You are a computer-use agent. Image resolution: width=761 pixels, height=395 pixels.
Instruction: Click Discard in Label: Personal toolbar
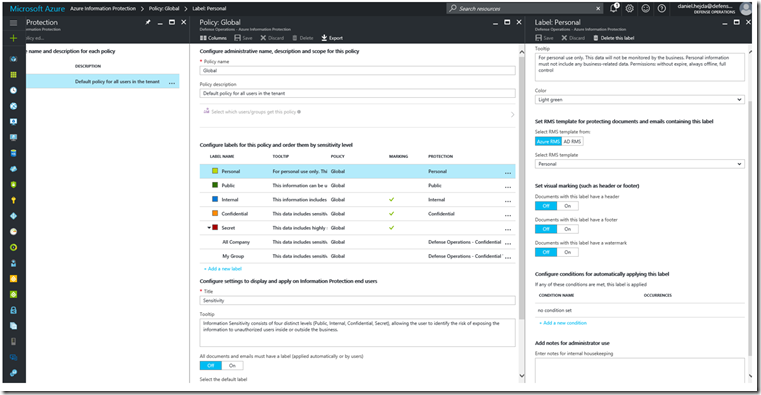click(x=573, y=38)
